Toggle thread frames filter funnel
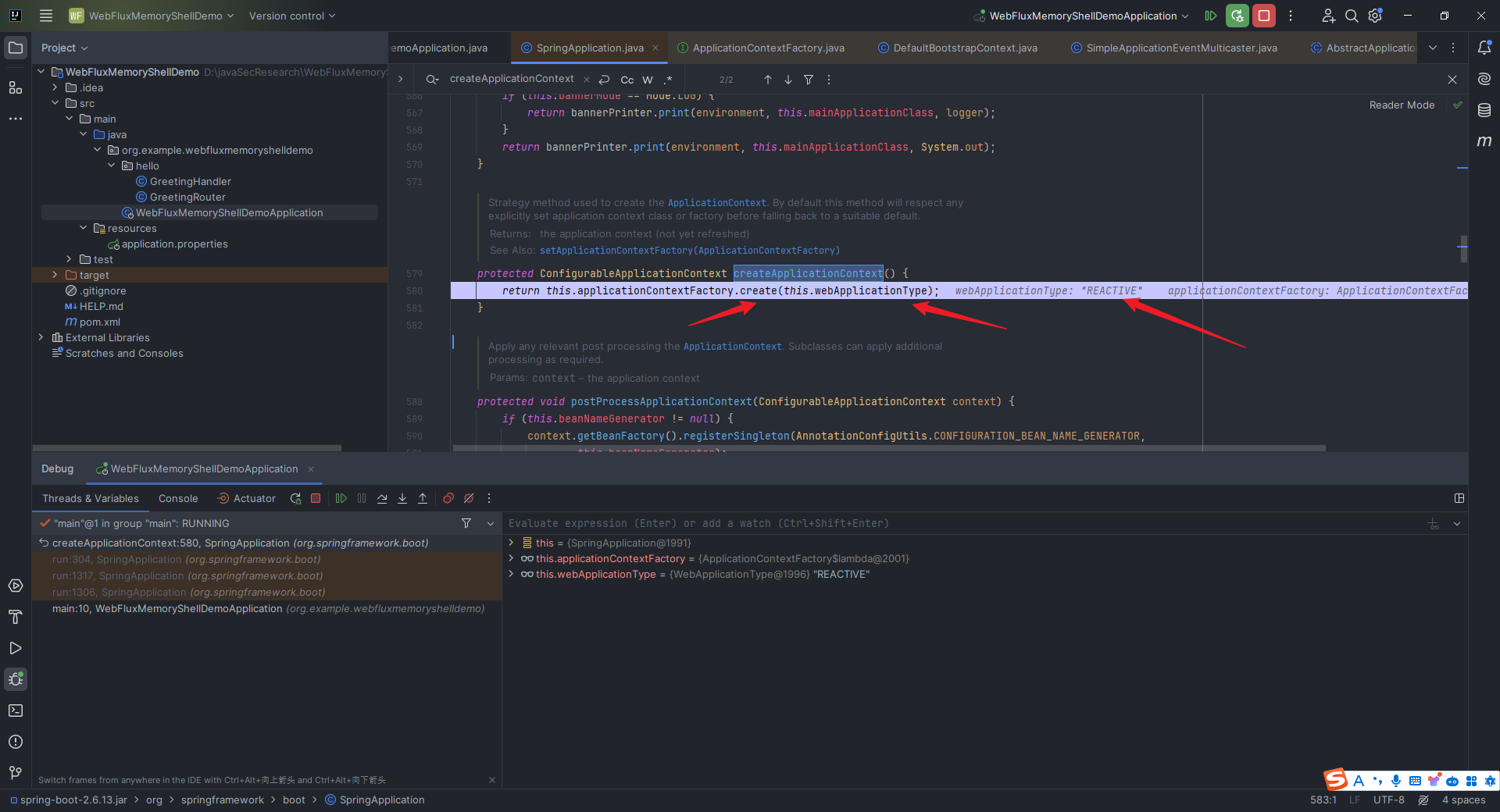 point(466,523)
